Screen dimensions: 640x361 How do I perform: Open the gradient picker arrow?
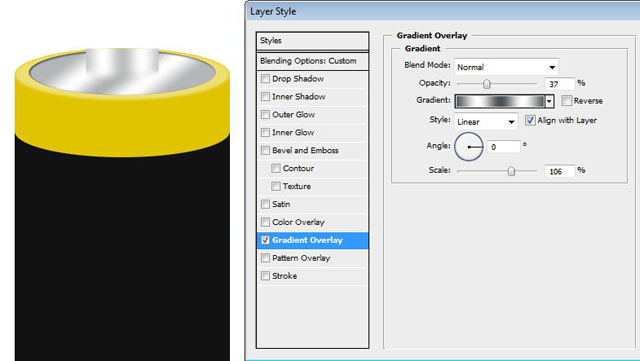(x=549, y=101)
